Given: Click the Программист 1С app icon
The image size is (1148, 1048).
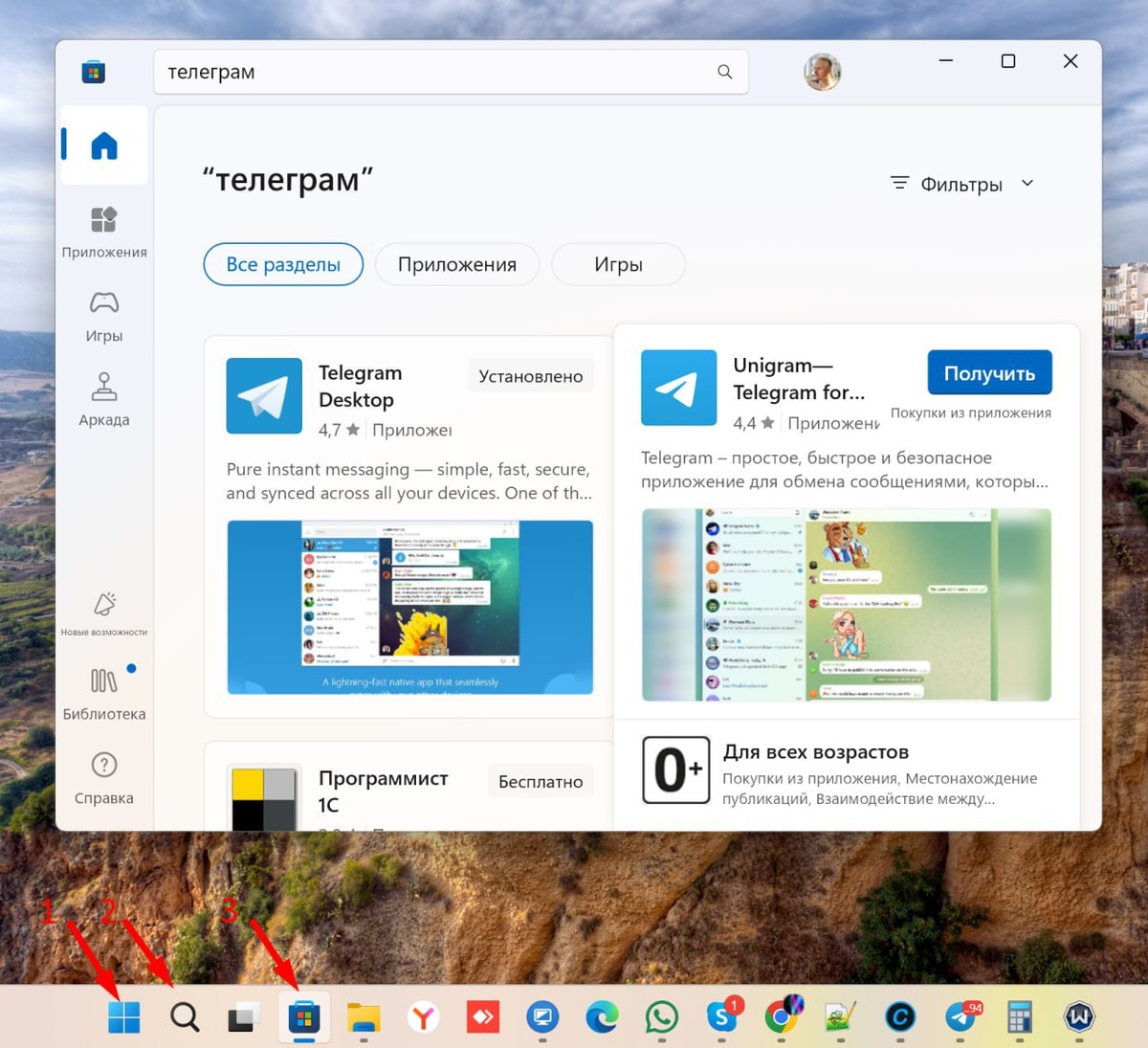Looking at the screenshot, I should [x=264, y=798].
